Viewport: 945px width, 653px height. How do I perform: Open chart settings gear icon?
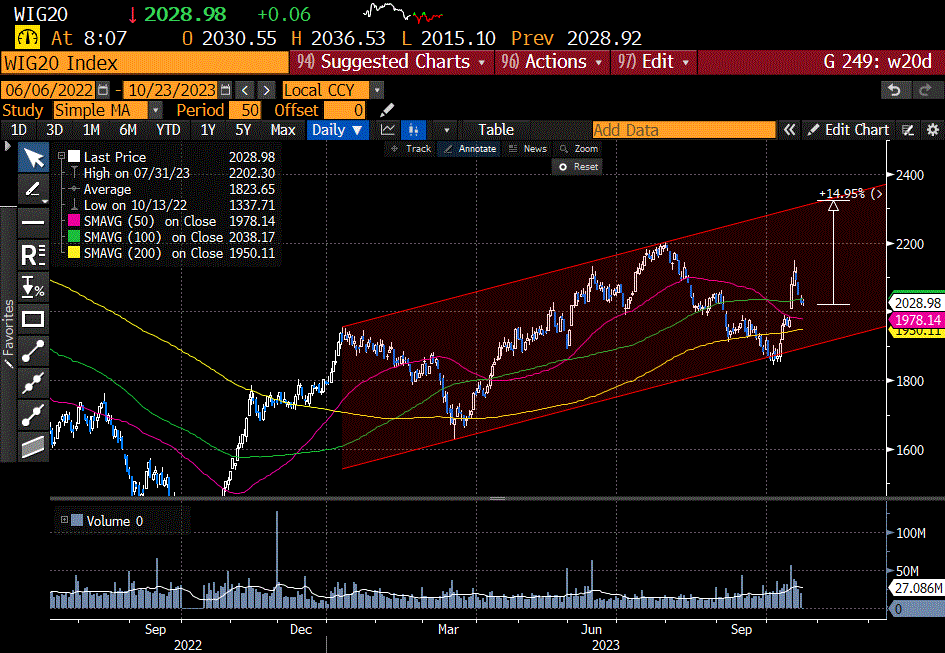(x=932, y=130)
